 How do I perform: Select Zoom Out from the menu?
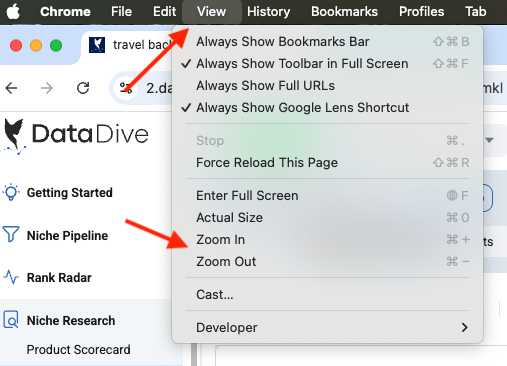(327, 262)
